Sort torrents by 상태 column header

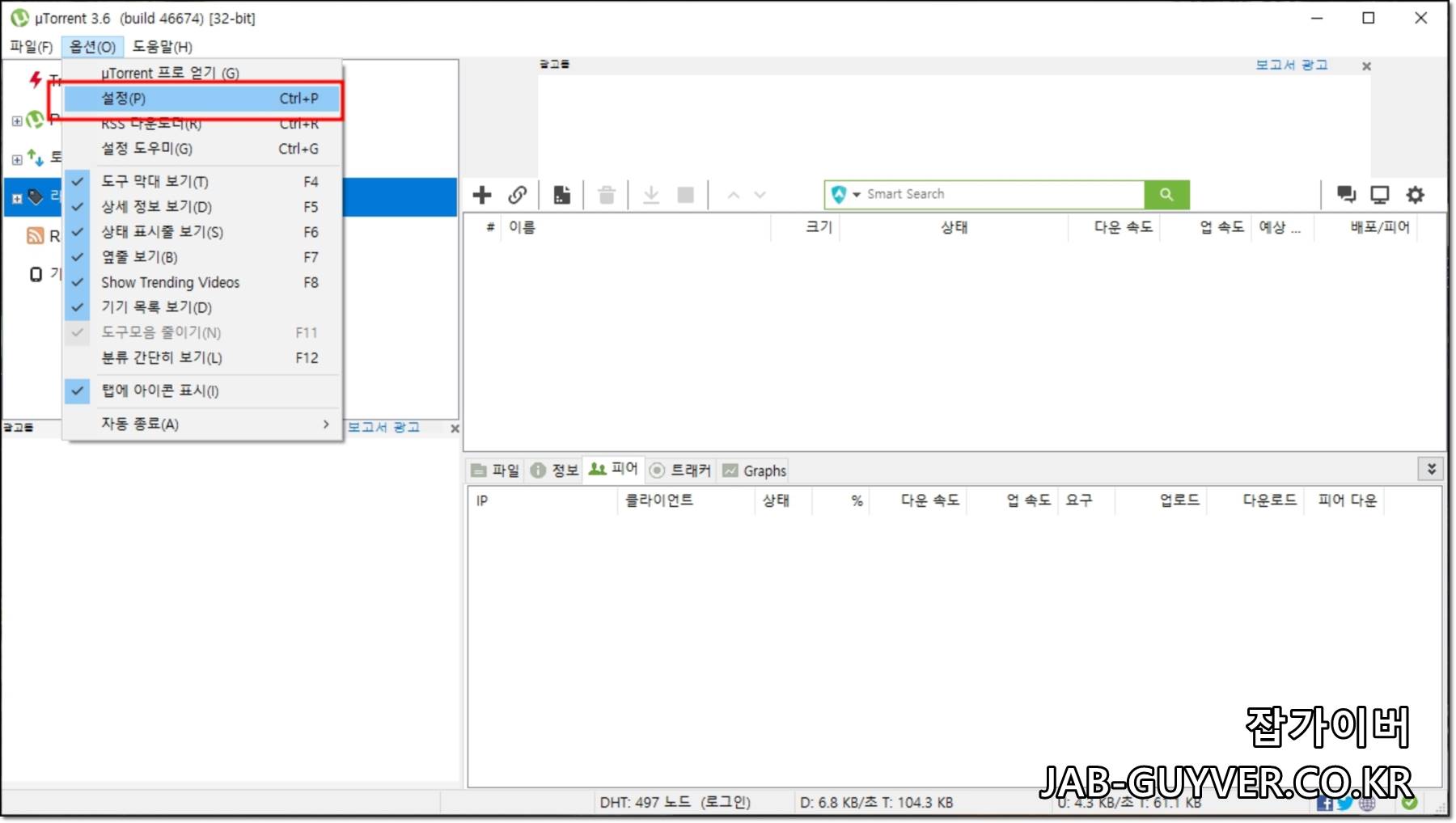(954, 227)
